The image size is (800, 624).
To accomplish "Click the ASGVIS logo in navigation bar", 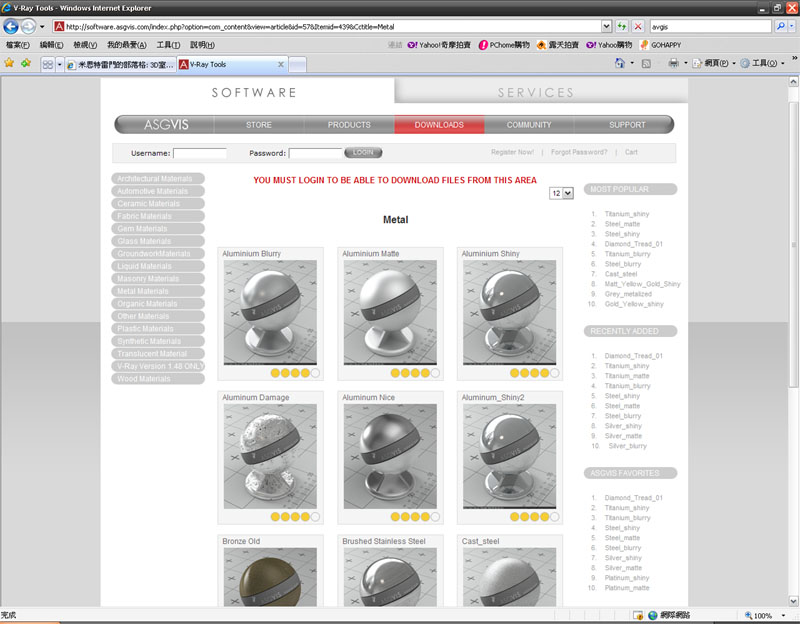I will 166,124.
